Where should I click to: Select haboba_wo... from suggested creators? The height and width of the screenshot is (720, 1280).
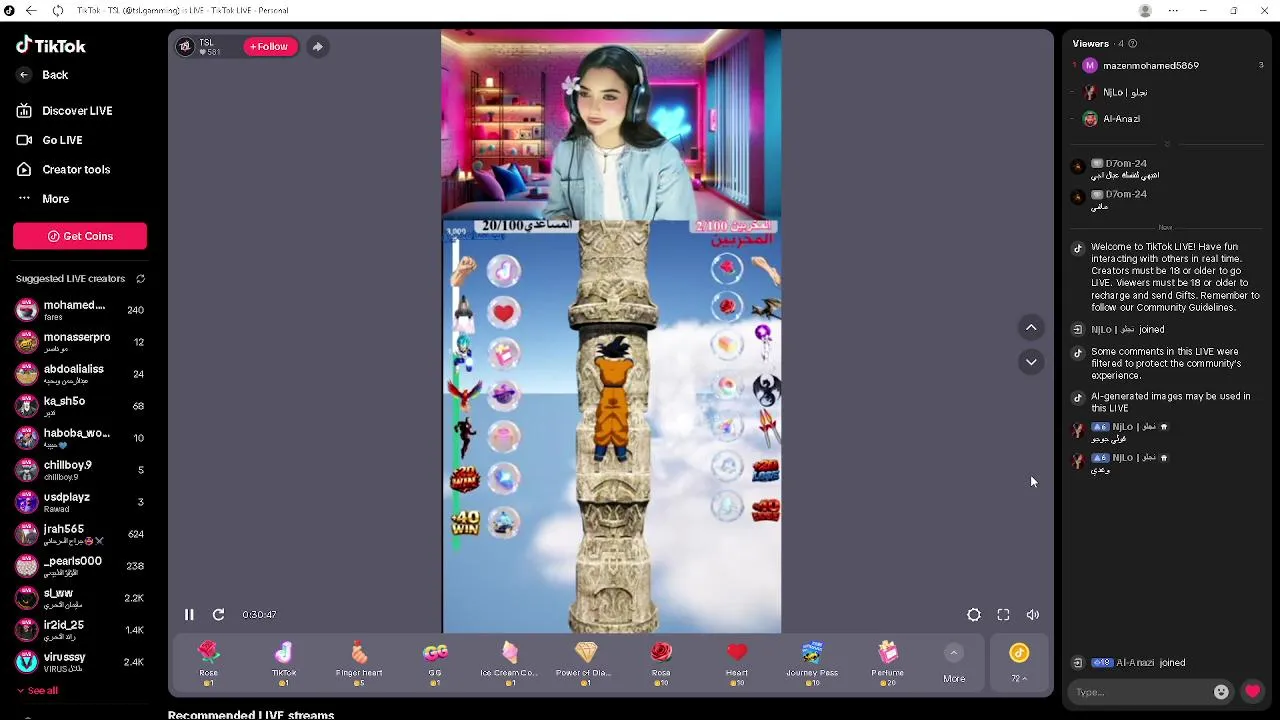coord(80,438)
